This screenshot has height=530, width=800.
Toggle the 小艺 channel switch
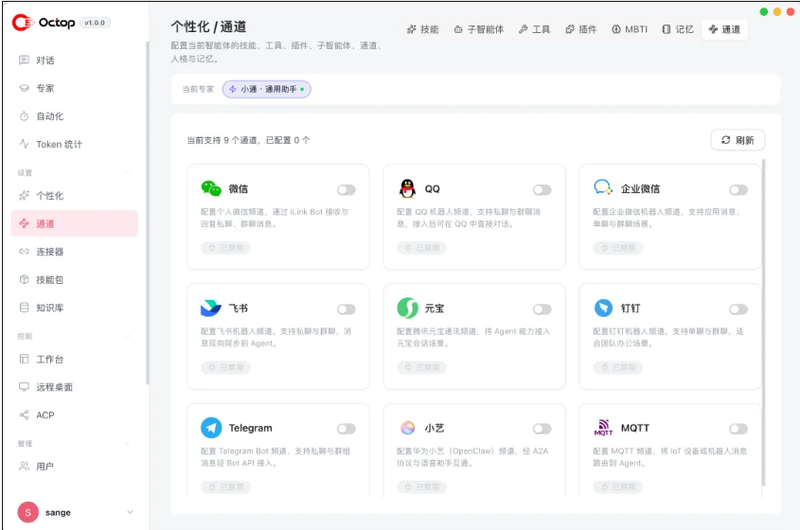(x=542, y=429)
